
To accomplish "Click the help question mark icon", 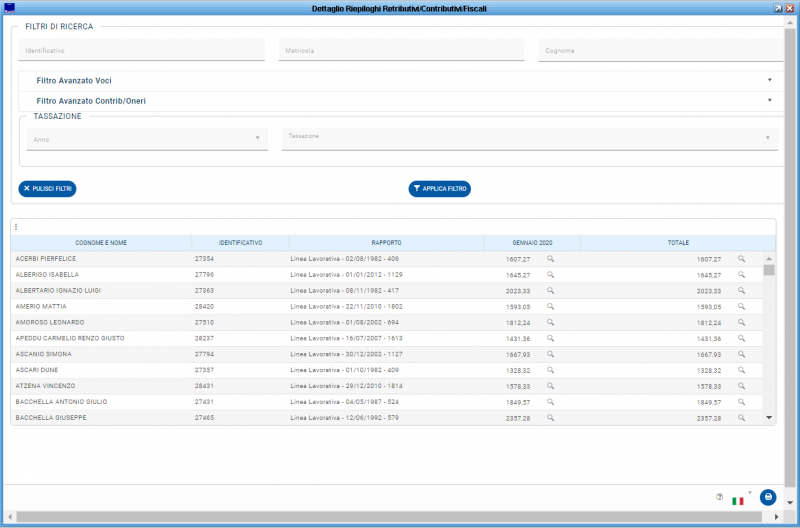I will tap(719, 497).
